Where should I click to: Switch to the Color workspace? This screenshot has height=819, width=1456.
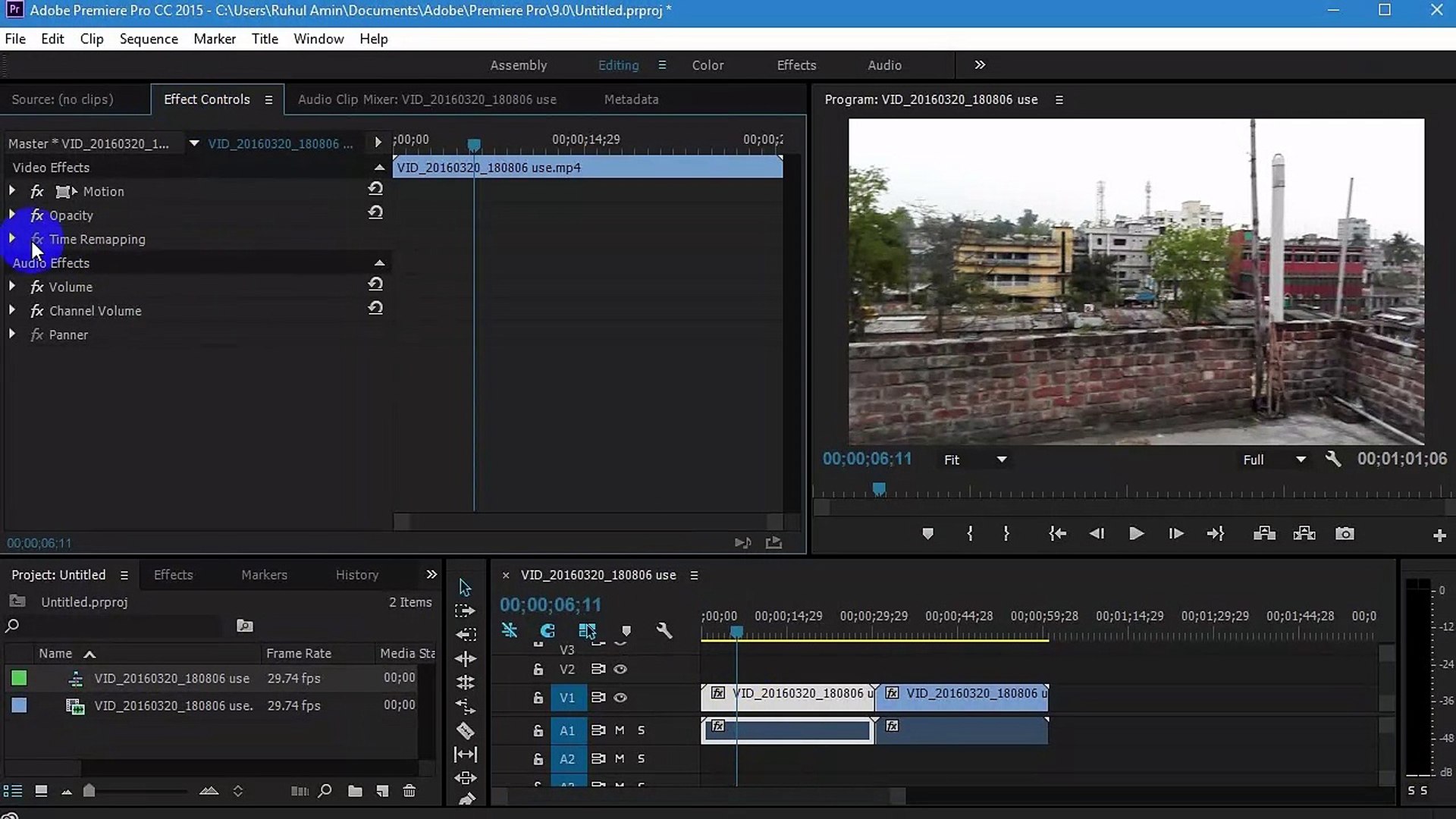pyautogui.click(x=708, y=65)
